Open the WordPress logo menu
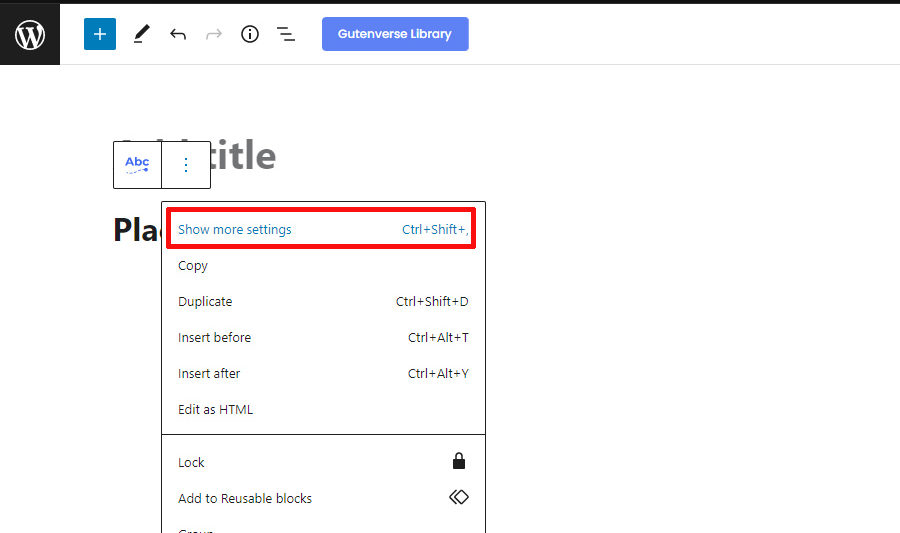Viewport: 900px width, 533px height. click(x=30, y=34)
